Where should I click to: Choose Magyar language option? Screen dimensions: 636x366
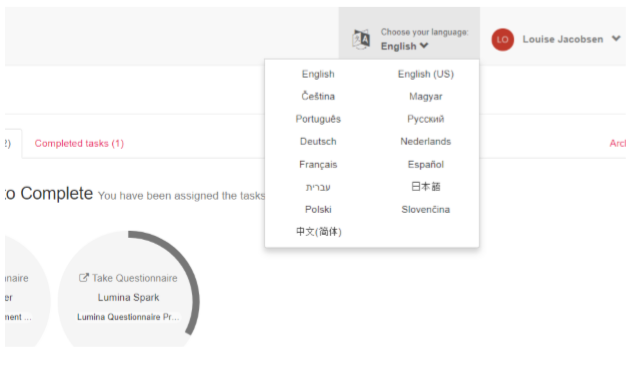click(425, 97)
